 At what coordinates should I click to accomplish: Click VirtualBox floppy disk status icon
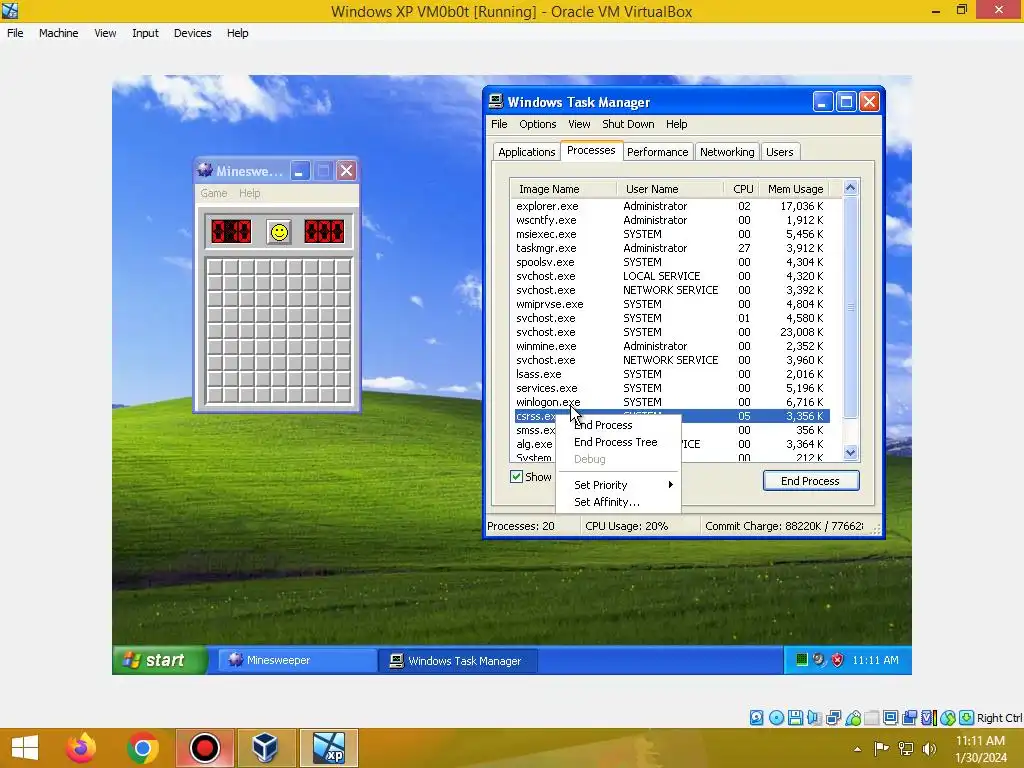[x=795, y=718]
